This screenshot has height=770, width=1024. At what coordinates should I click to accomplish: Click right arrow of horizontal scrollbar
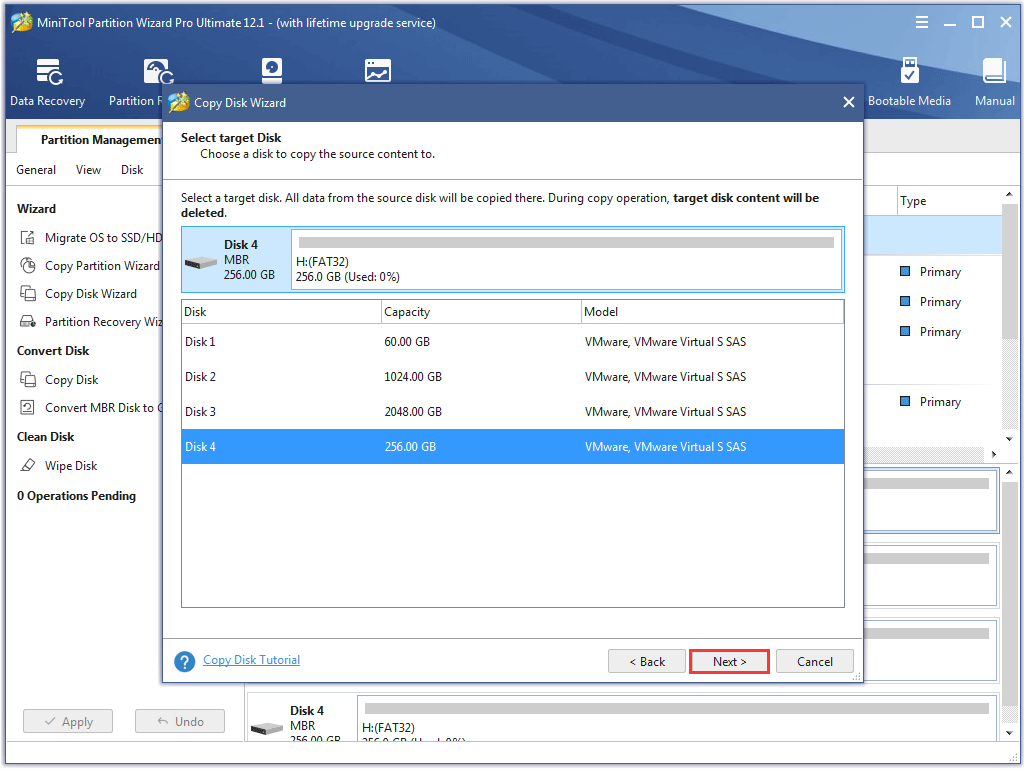(993, 454)
